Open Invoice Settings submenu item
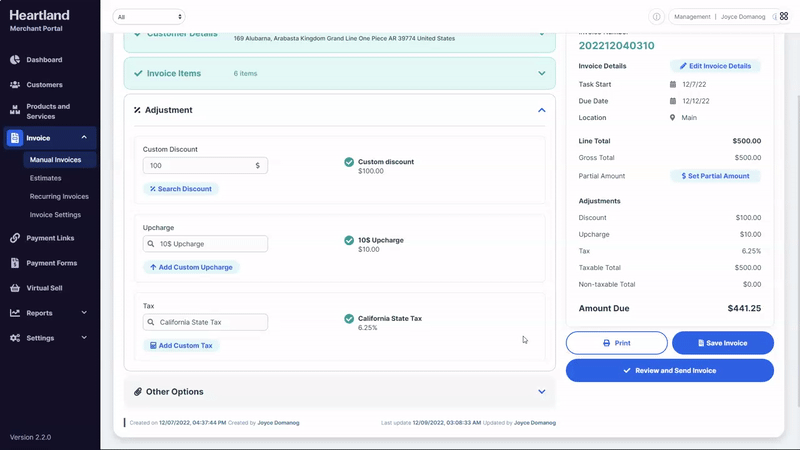The image size is (800, 450). pyautogui.click(x=55, y=215)
